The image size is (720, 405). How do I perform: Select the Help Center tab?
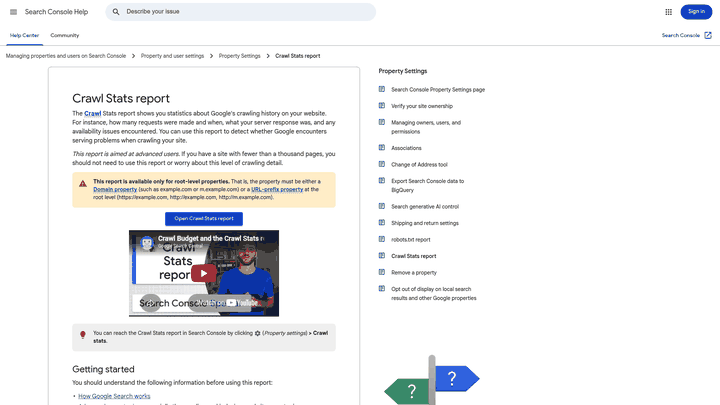click(24, 35)
